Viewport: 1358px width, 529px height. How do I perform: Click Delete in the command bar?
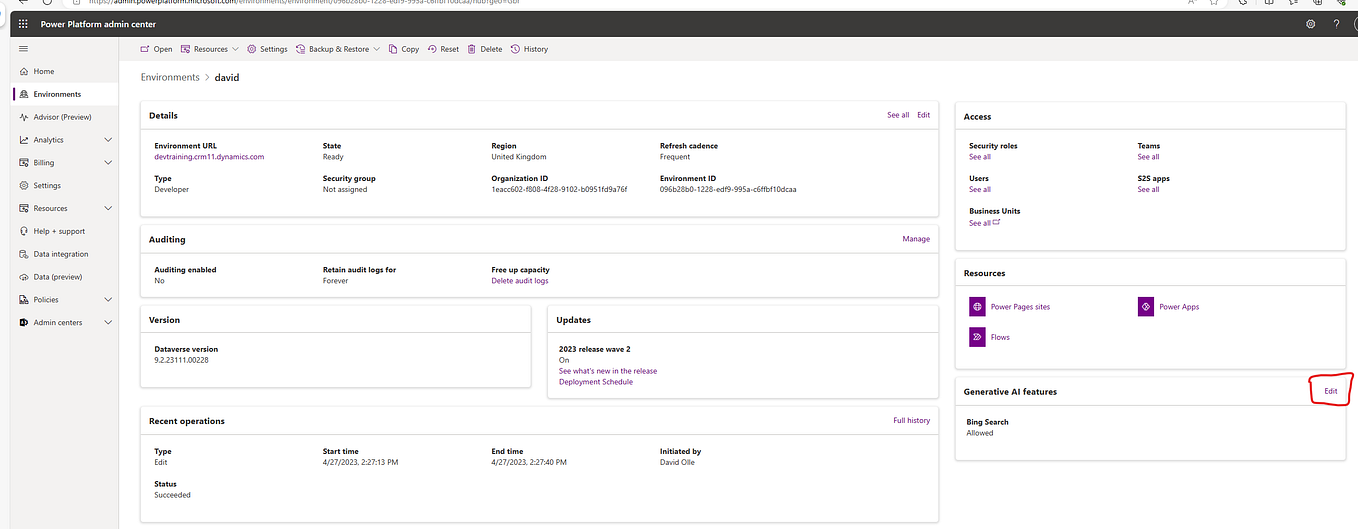(x=485, y=49)
